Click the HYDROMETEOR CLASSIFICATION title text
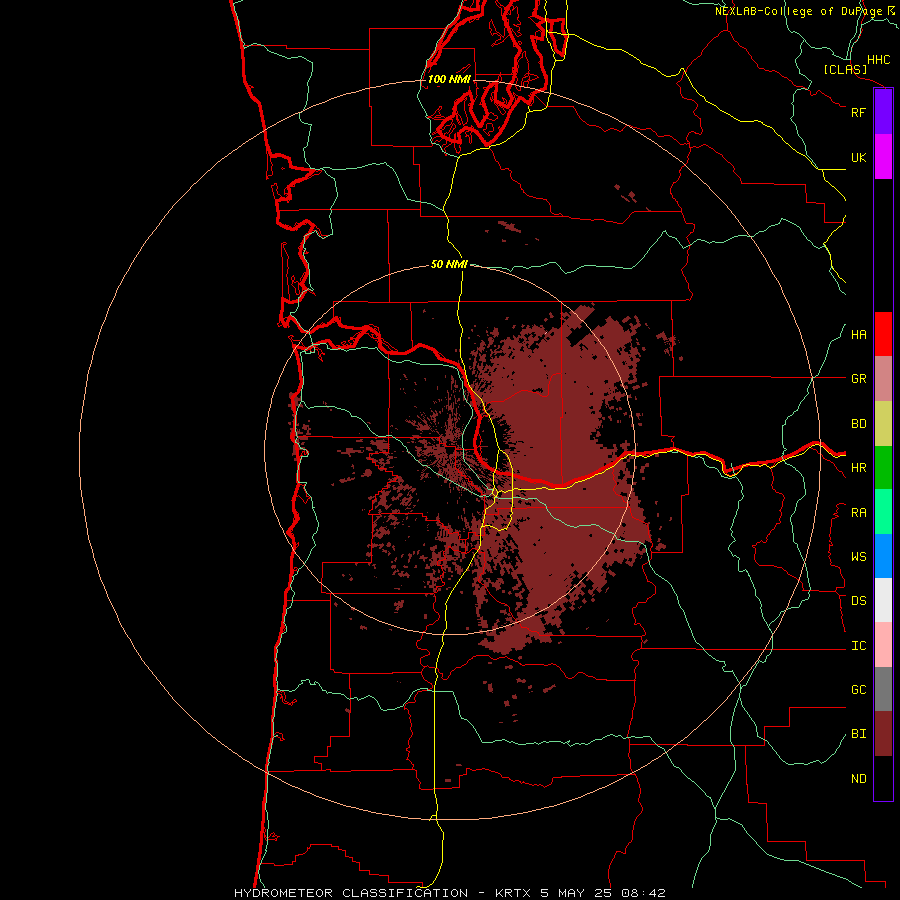Viewport: 900px width, 900px height. coord(351,893)
